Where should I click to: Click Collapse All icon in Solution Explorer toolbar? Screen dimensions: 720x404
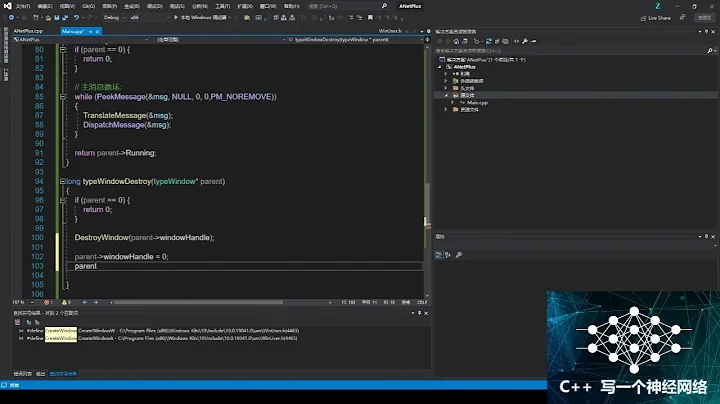[x=497, y=41]
